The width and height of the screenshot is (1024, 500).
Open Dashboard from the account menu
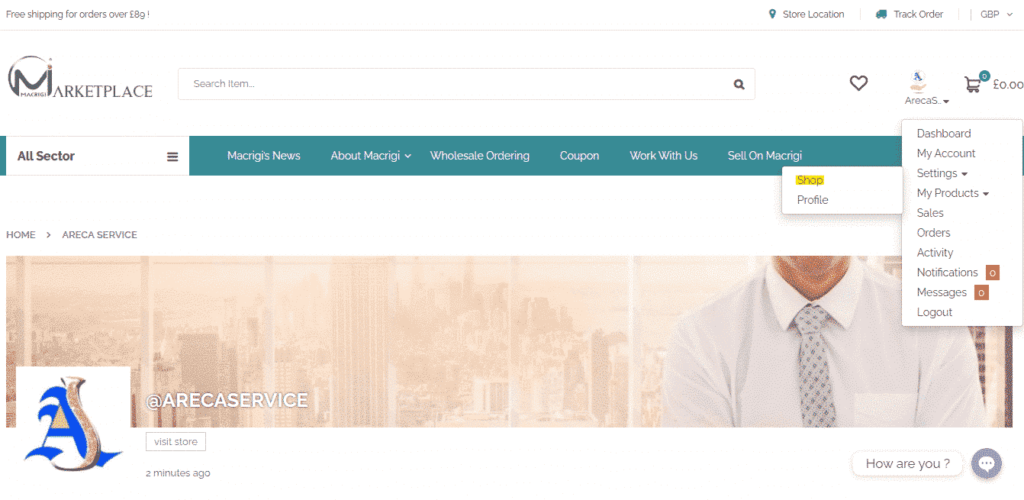944,134
